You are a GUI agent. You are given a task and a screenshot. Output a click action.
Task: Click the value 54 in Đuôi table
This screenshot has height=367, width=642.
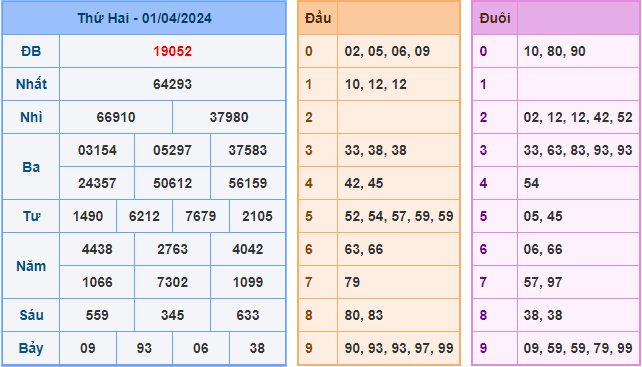(531, 184)
